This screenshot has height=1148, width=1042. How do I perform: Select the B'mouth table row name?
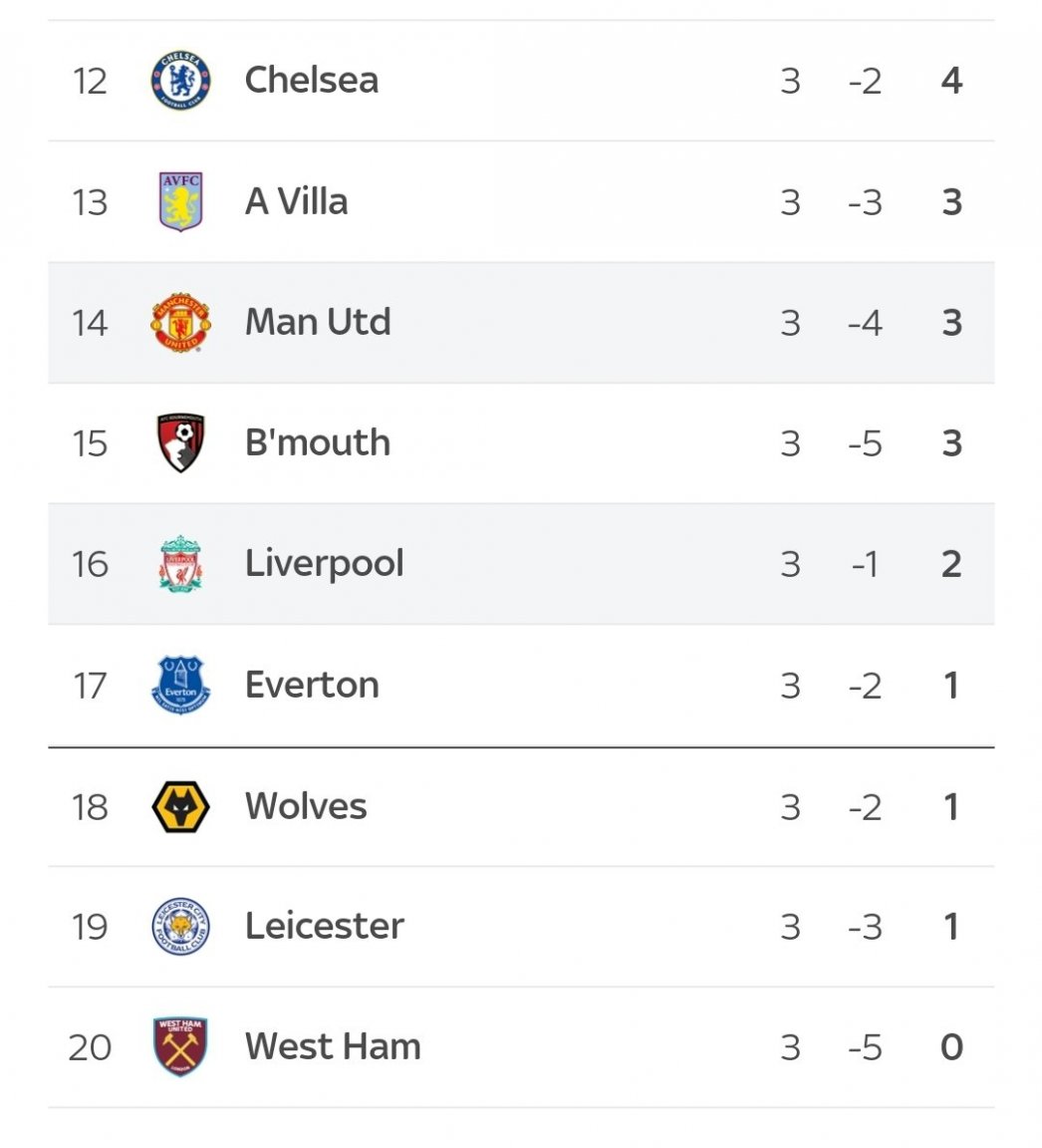click(x=318, y=442)
